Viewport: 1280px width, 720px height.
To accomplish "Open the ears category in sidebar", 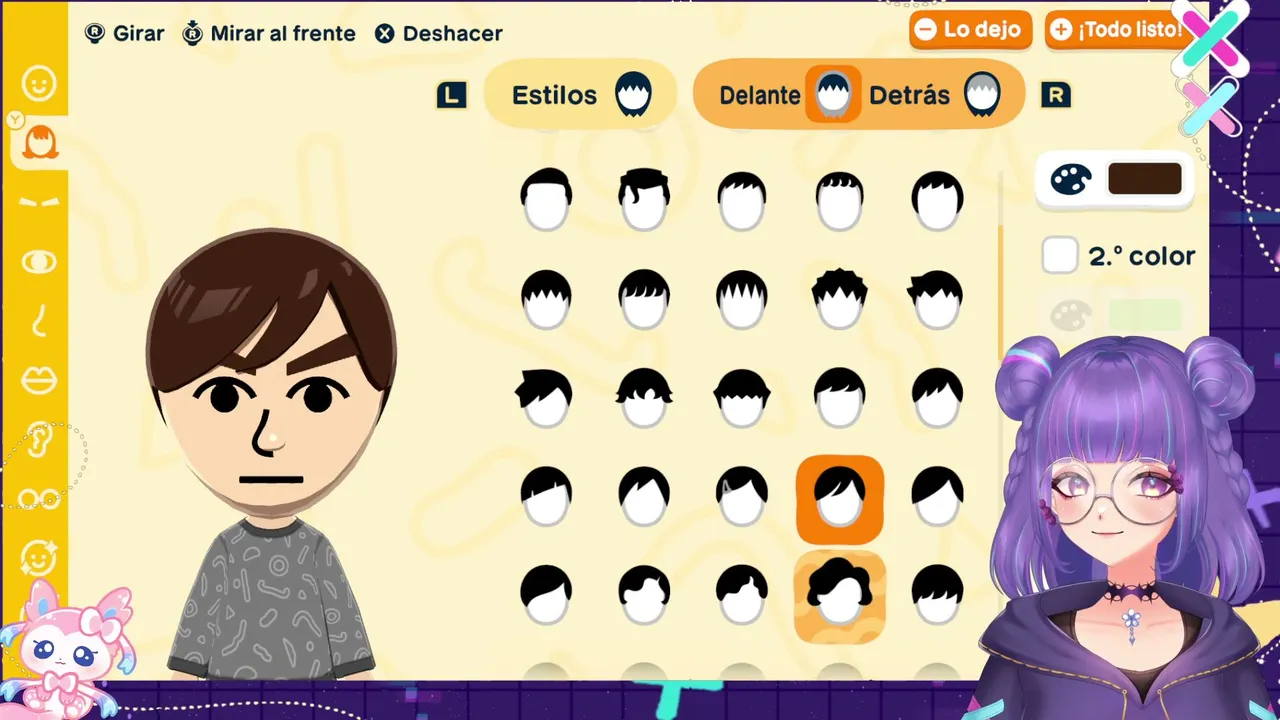I will [39, 439].
